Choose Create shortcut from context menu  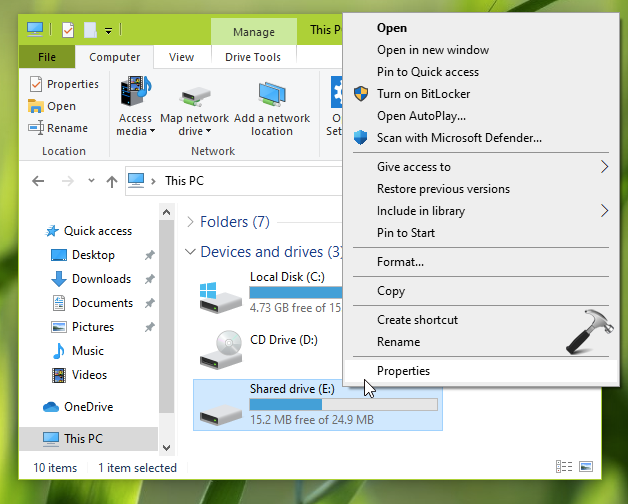481,320
